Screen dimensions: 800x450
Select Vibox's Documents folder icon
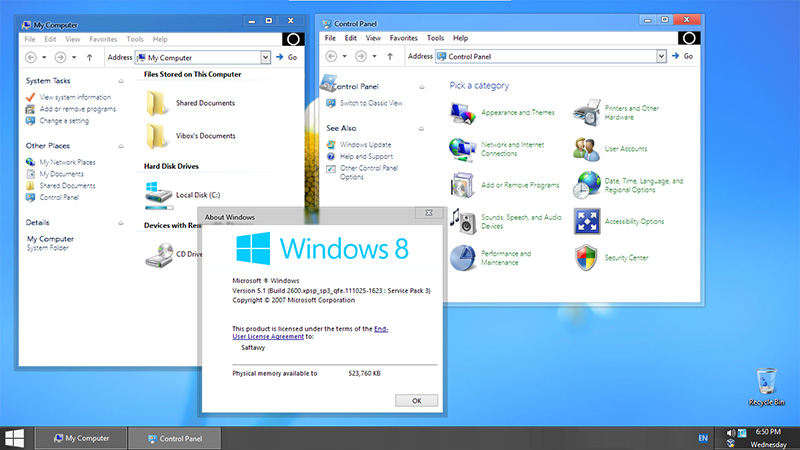(156, 136)
